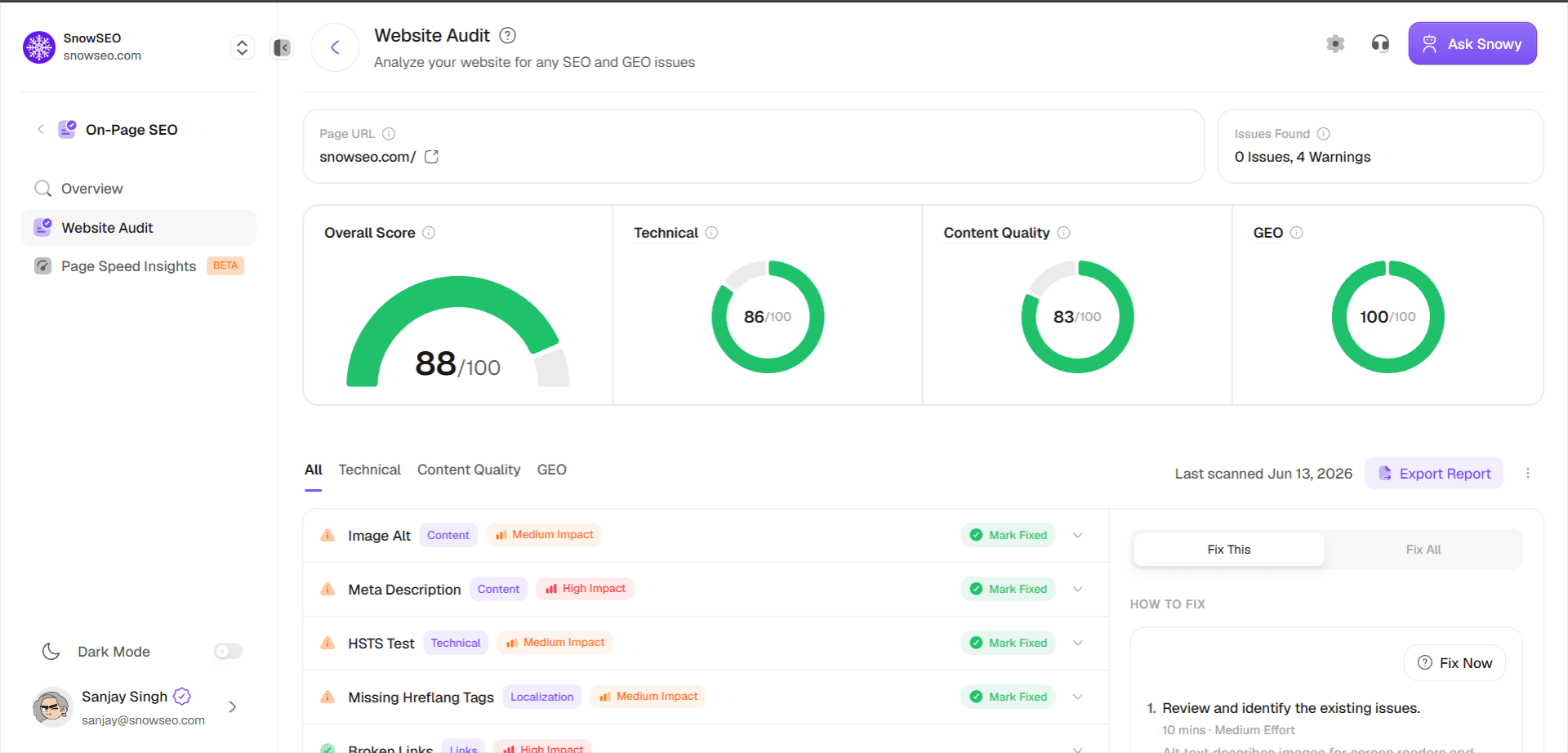Click Technical tag on HSTS Test

click(x=456, y=644)
